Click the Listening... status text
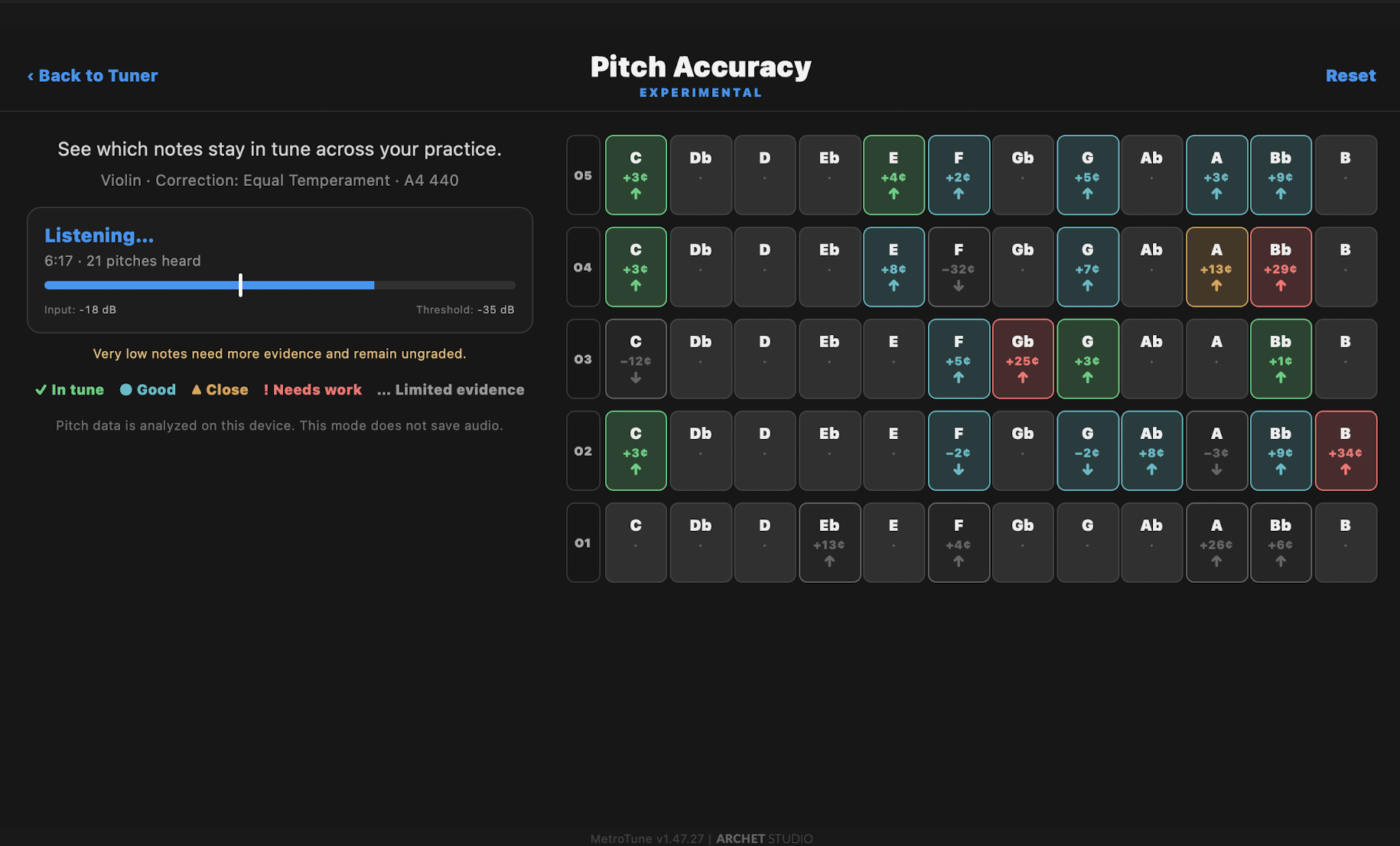Image resolution: width=1400 pixels, height=846 pixels. (99, 236)
